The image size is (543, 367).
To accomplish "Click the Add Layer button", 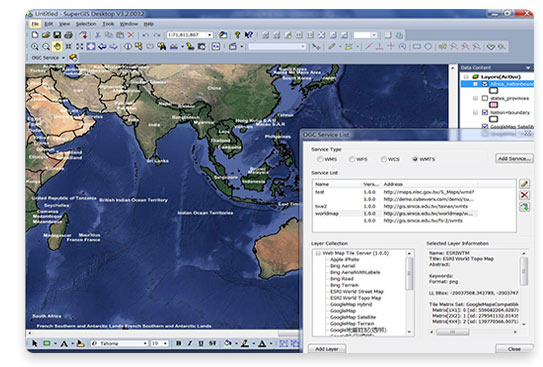I will click(327, 349).
